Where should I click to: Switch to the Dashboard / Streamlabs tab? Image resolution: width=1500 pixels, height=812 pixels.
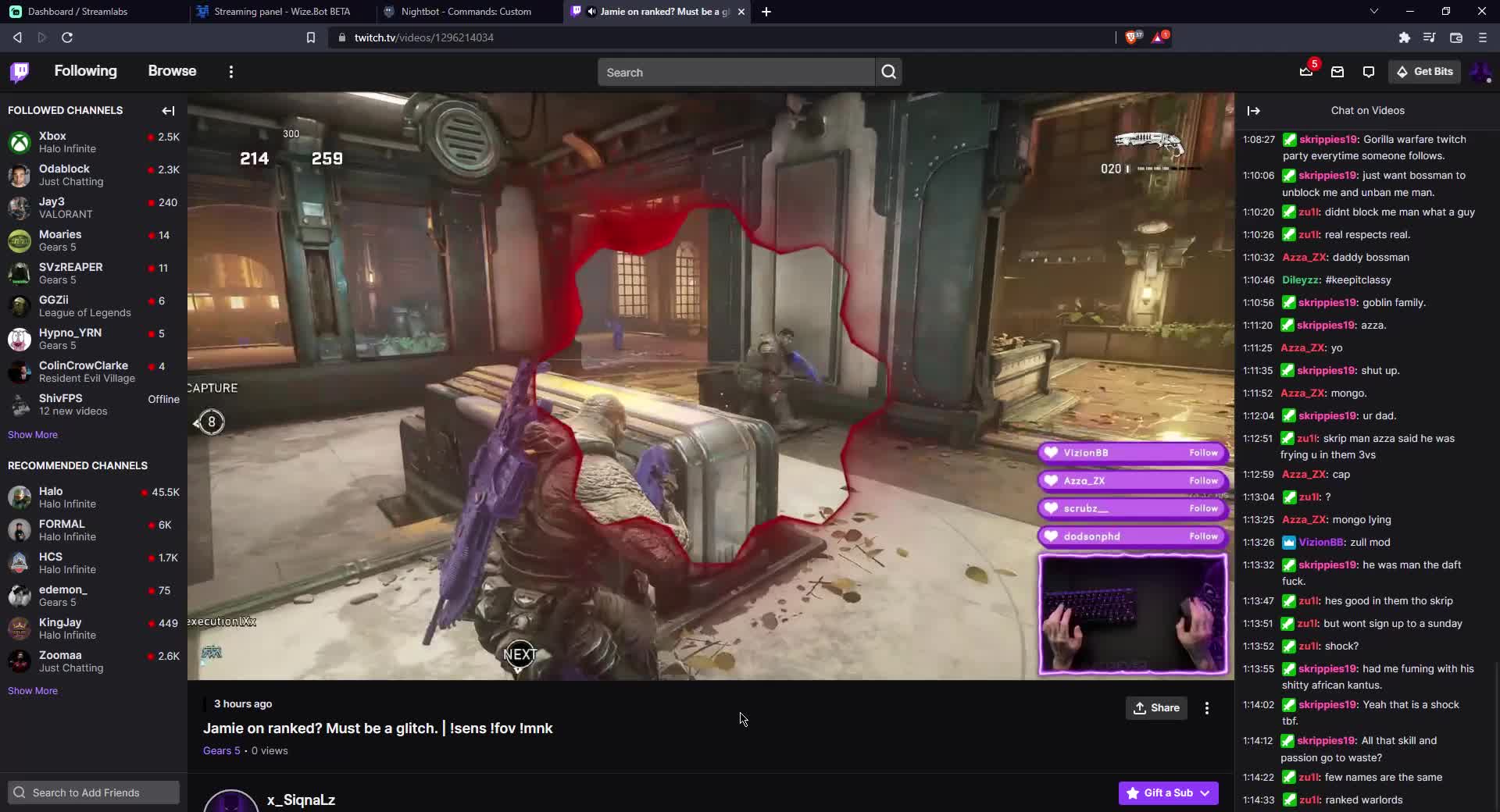[77, 12]
